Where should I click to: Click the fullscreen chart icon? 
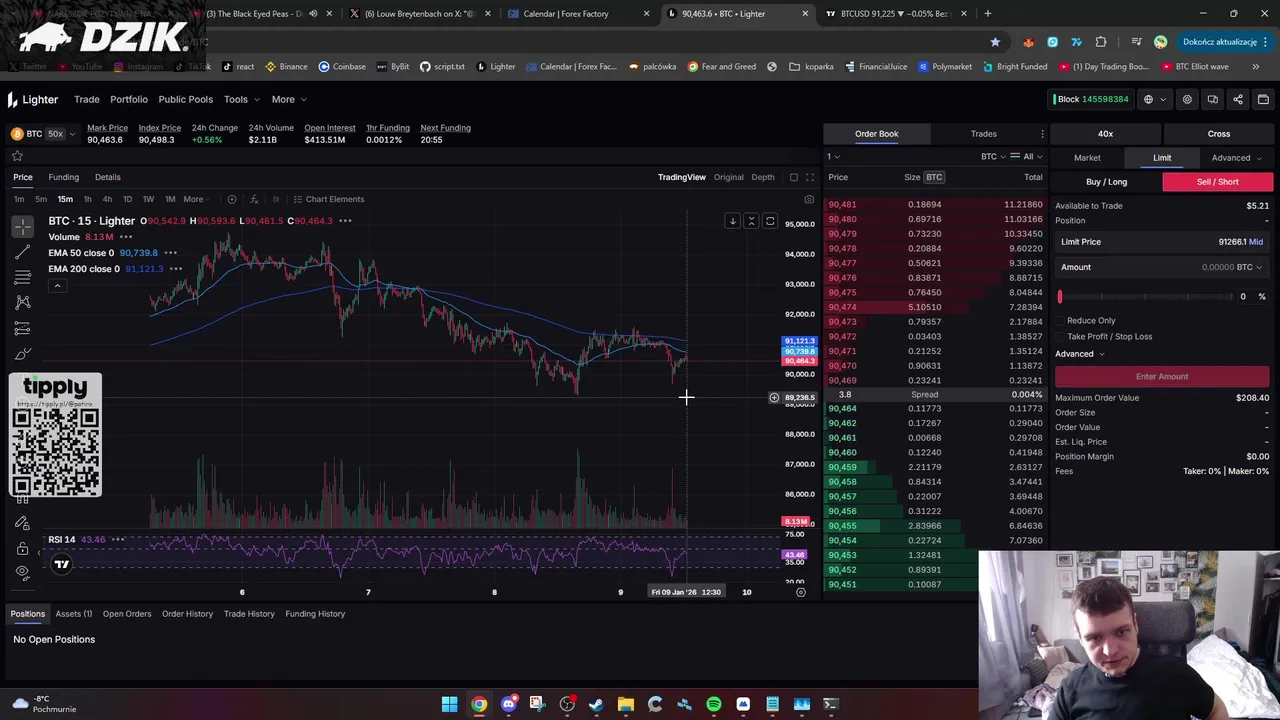809,177
